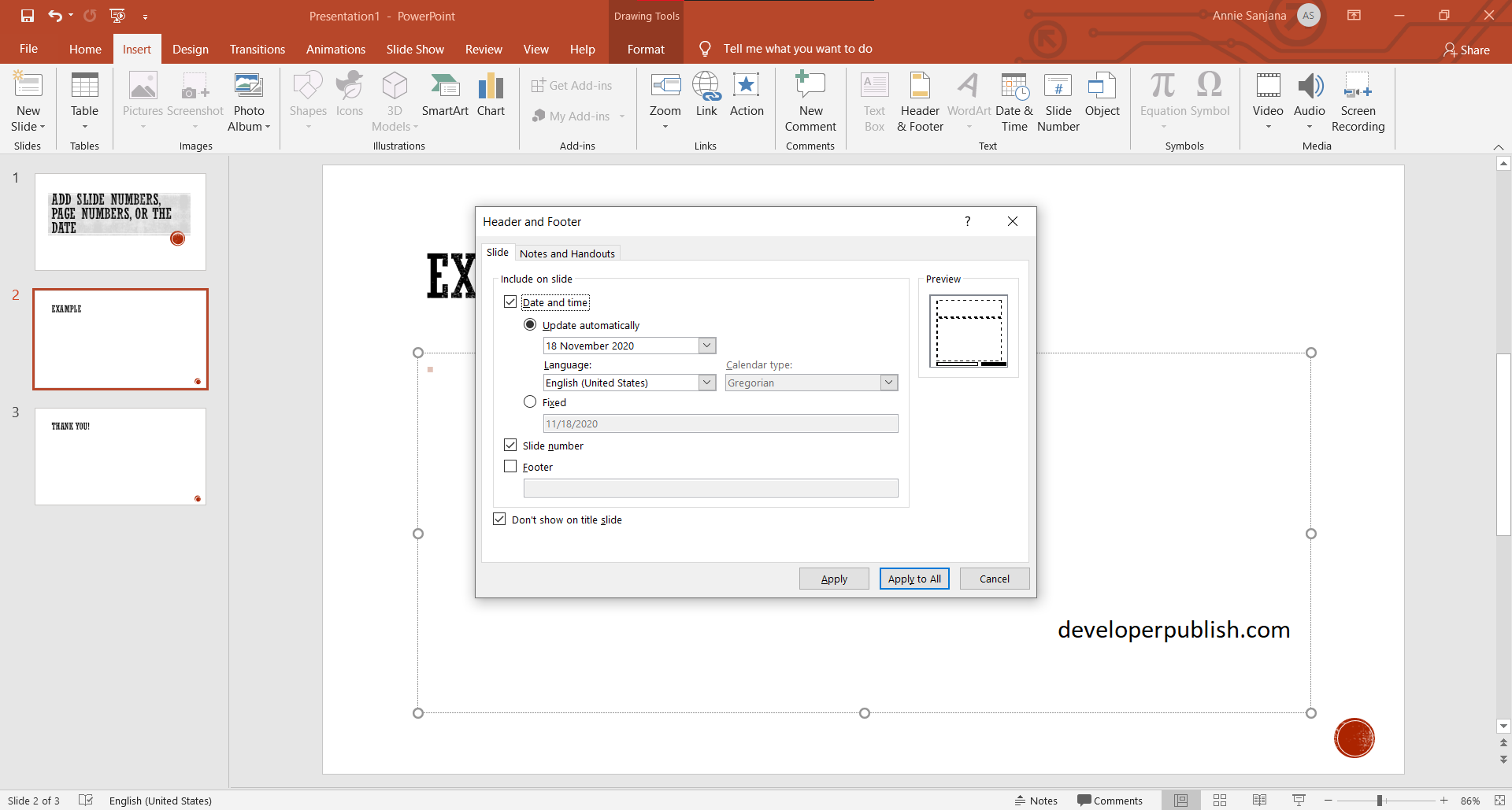Screen dimensions: 1512x810
Task: Insert a Chart into the slide
Action: (x=491, y=98)
